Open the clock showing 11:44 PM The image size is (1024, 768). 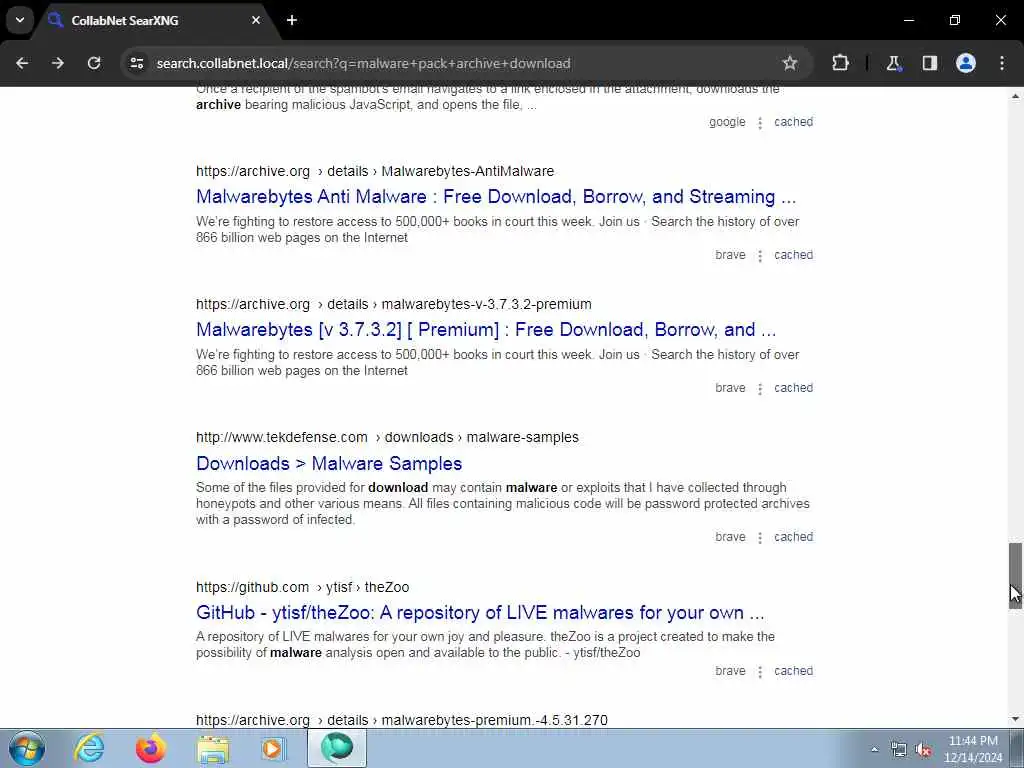pyautogui.click(x=973, y=749)
